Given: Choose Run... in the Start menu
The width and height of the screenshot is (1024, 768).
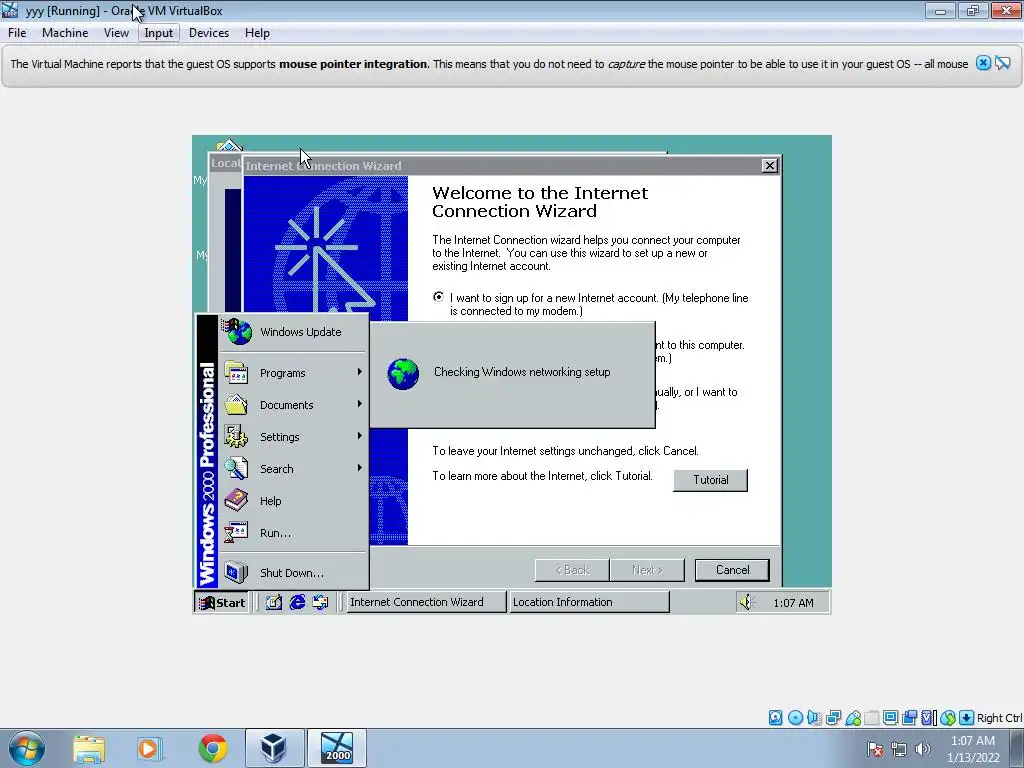Looking at the screenshot, I should (293, 533).
